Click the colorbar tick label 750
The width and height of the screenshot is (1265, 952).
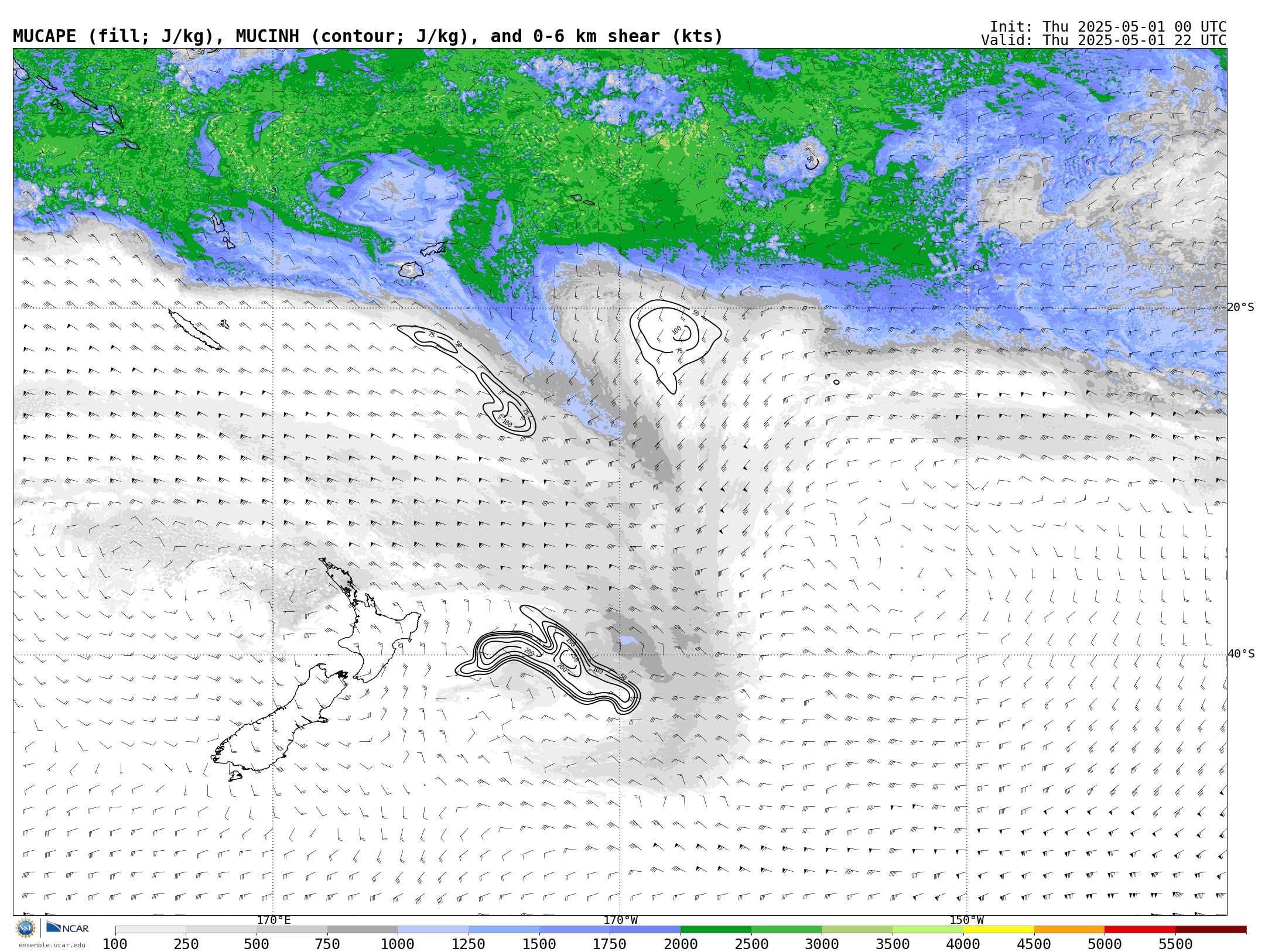327,944
